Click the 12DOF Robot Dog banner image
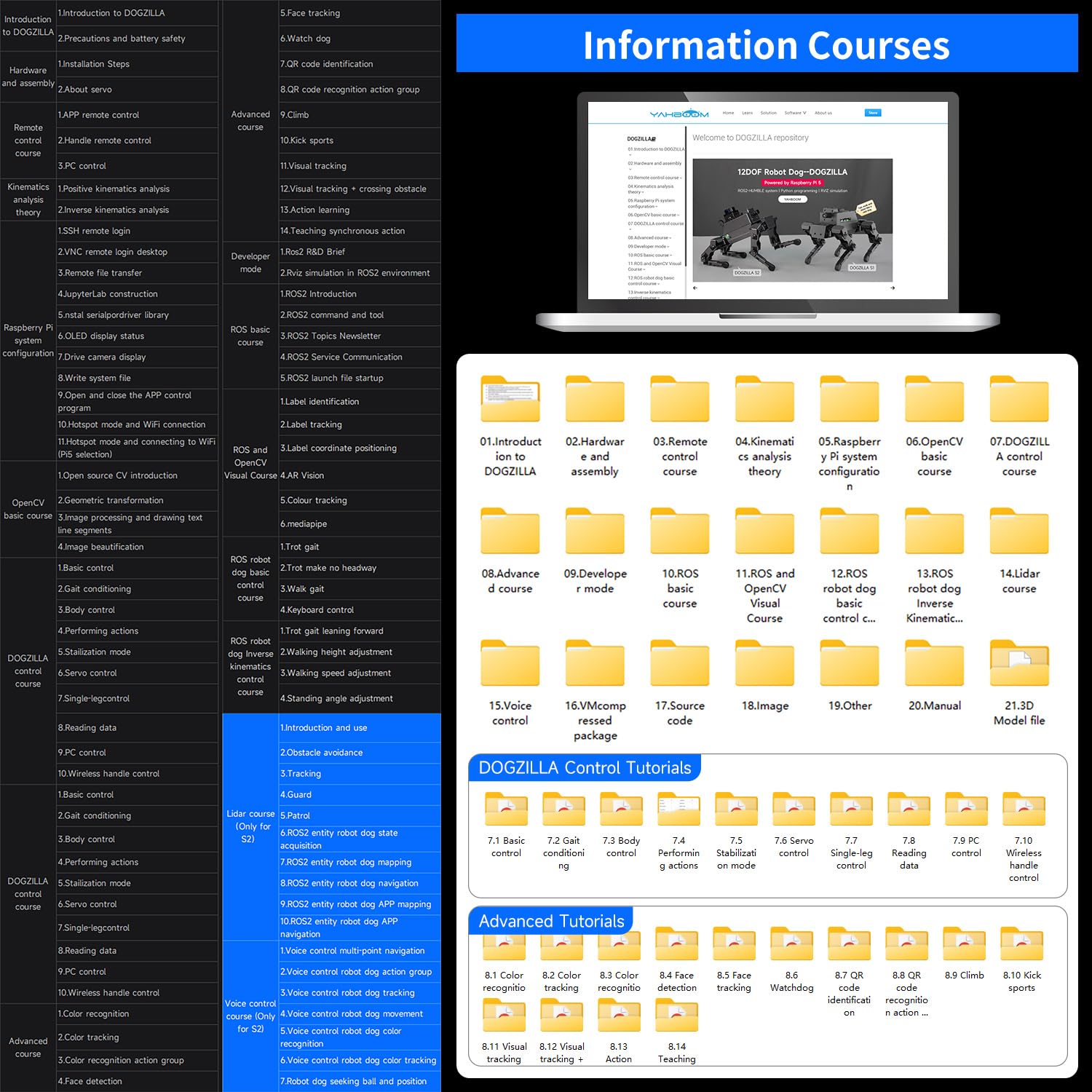 tap(792, 221)
